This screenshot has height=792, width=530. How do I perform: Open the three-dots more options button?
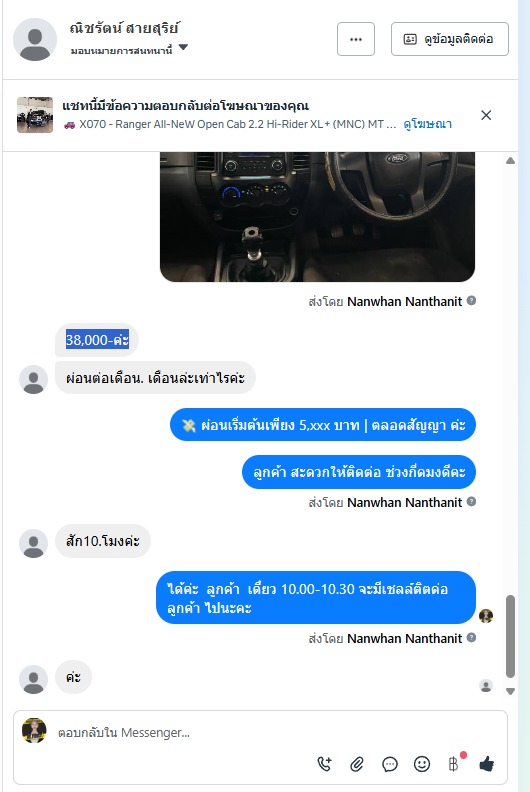tap(356, 39)
